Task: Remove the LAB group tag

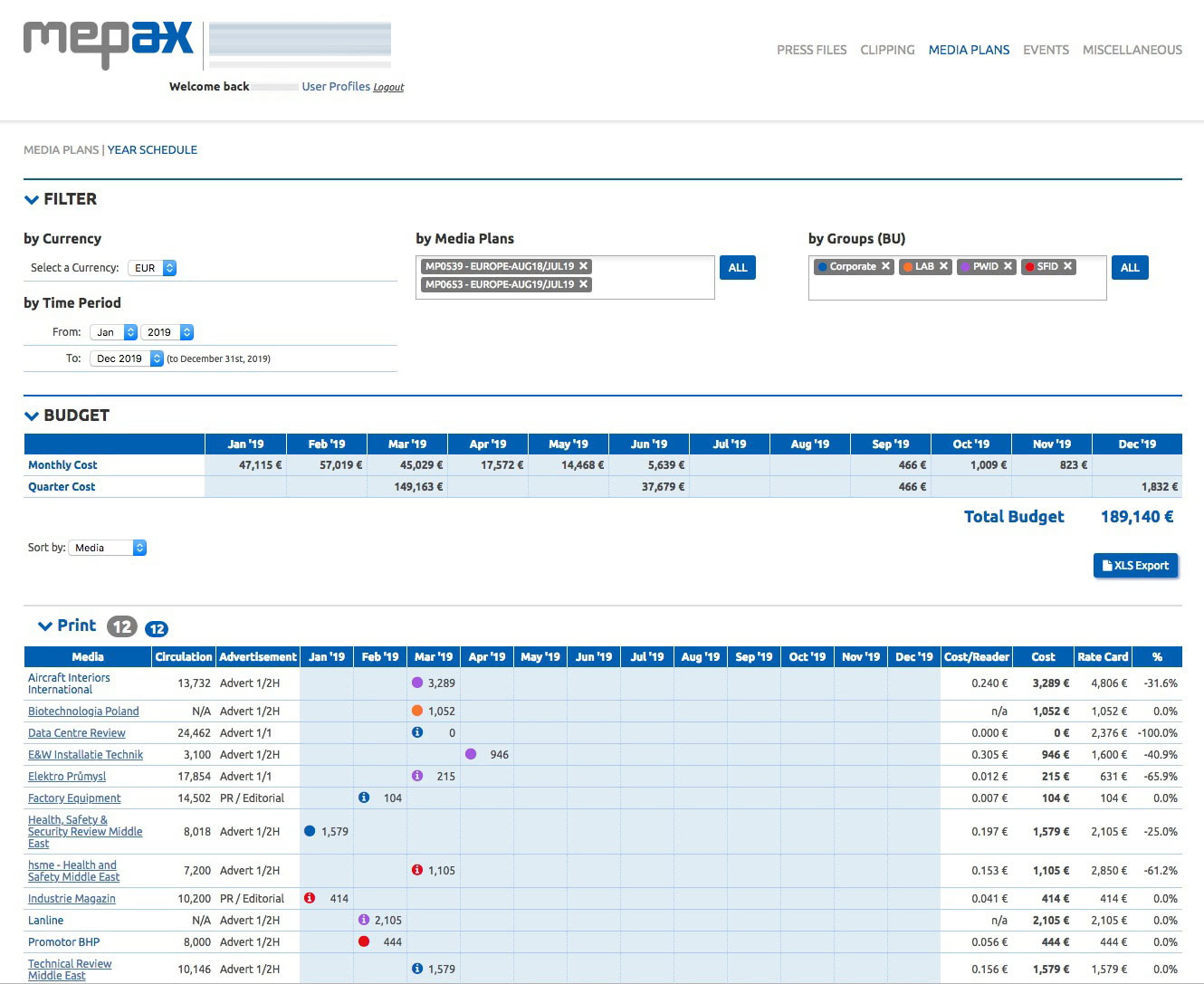Action: 944,266
